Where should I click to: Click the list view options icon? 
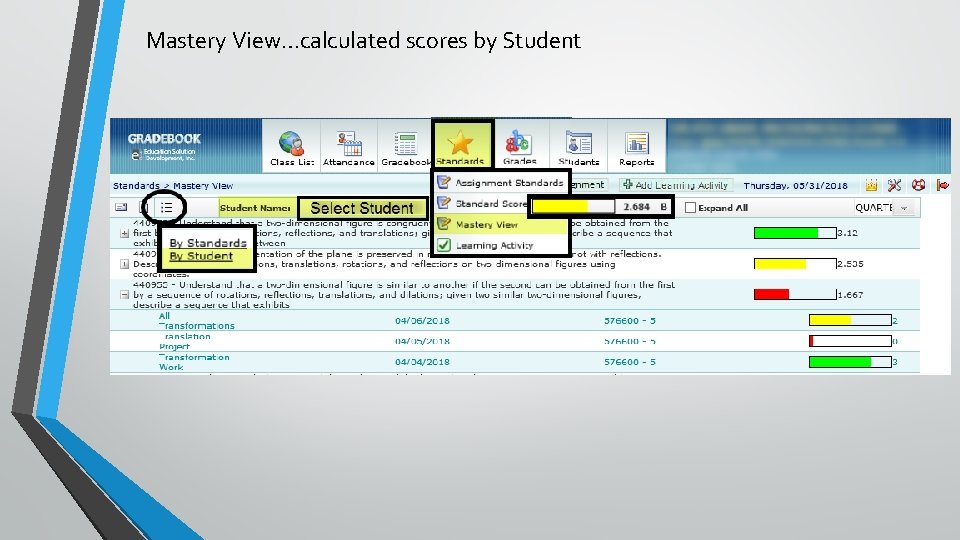click(x=167, y=208)
